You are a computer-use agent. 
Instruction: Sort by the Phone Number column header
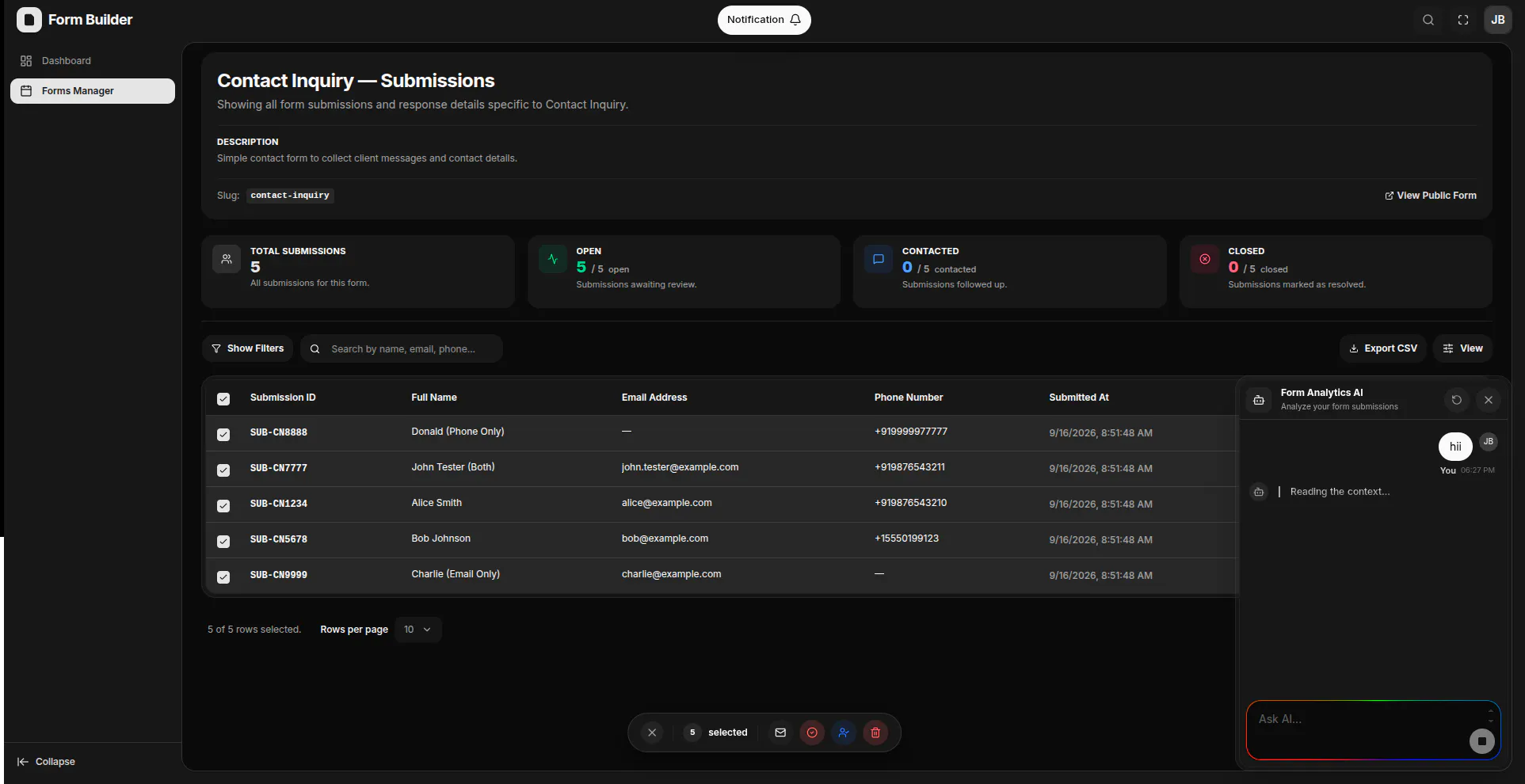click(909, 398)
